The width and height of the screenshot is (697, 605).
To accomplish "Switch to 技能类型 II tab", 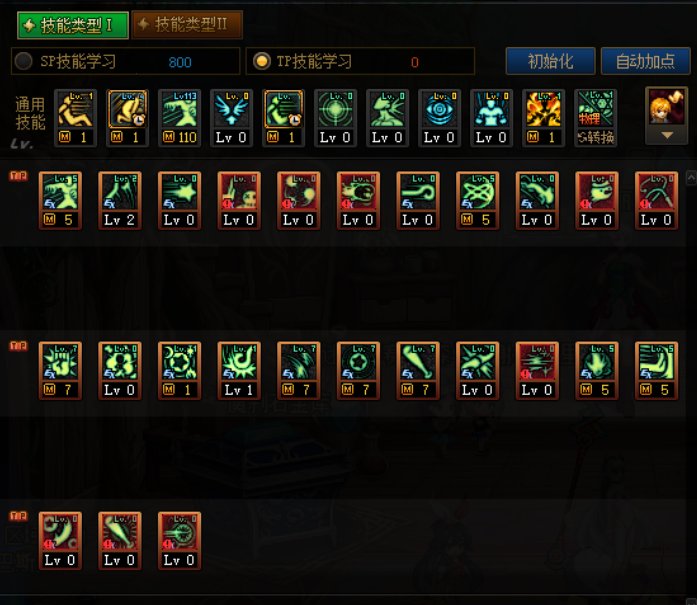I will (x=187, y=24).
